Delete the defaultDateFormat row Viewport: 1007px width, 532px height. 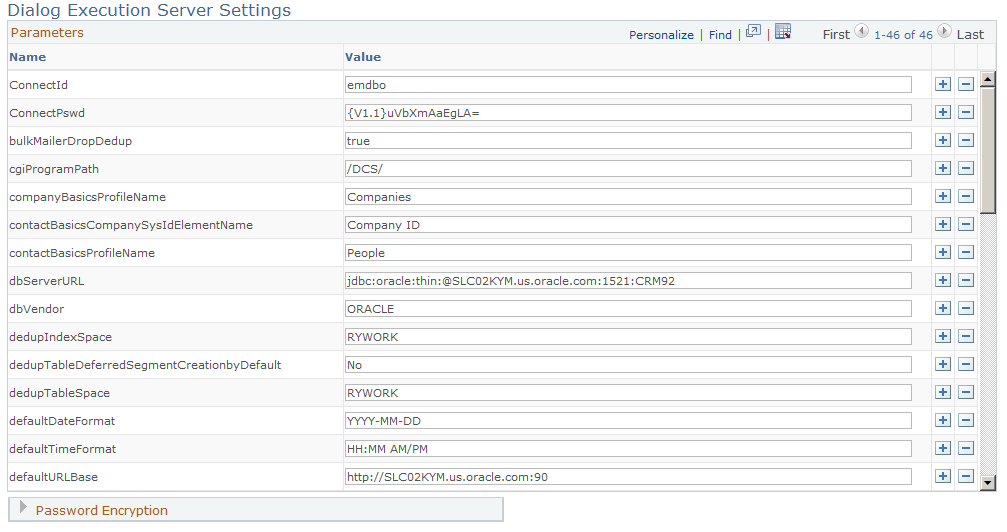coord(966,420)
